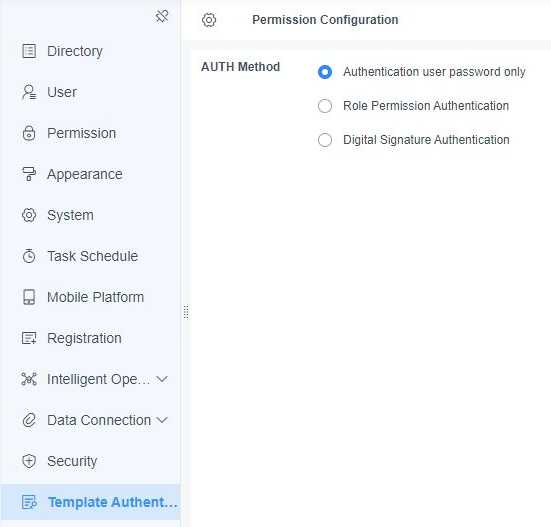The width and height of the screenshot is (551, 527).
Task: Click the gear icon beside Permission Configuration
Action: 209,20
